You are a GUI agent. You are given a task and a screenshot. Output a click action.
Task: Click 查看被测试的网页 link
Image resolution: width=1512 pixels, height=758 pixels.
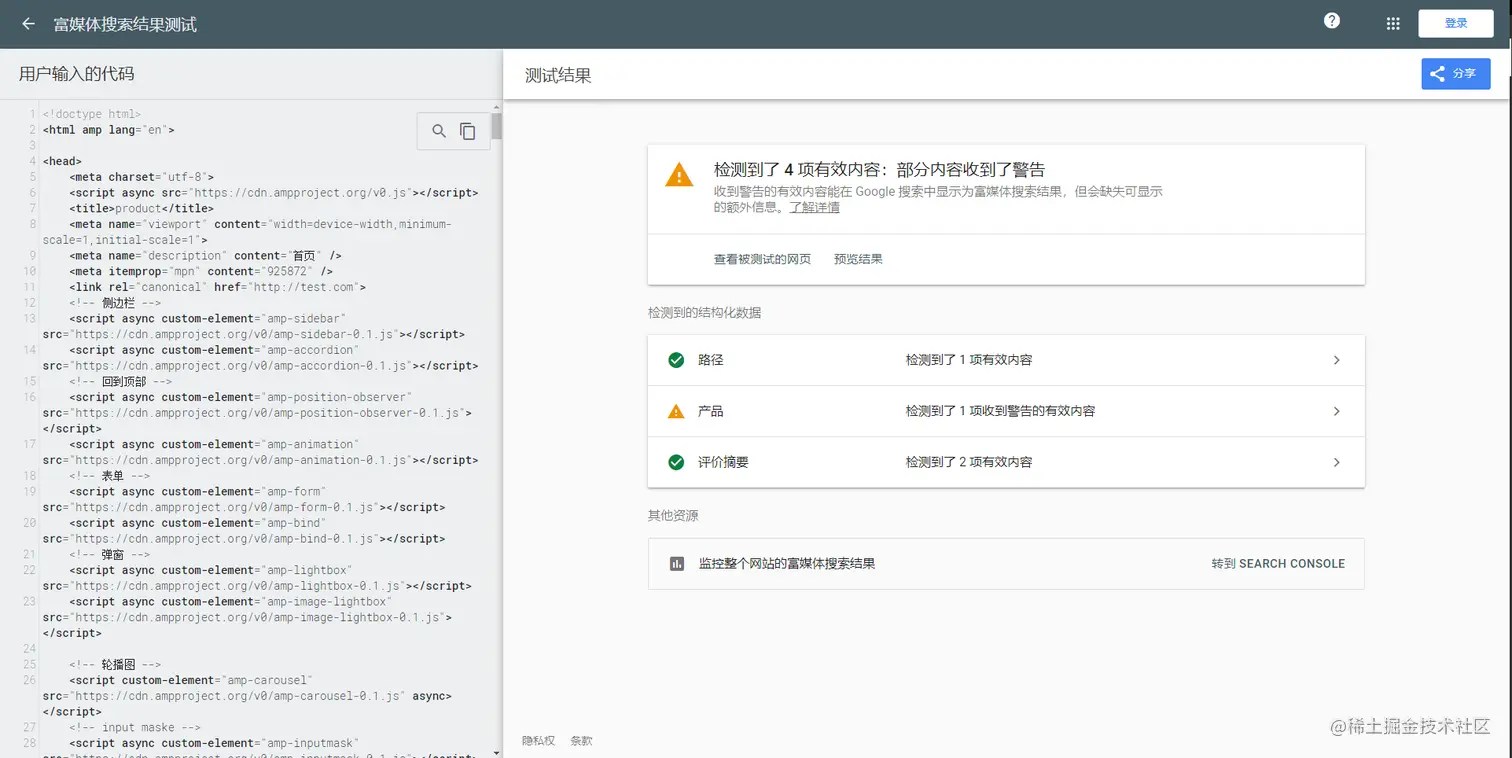tap(762, 259)
